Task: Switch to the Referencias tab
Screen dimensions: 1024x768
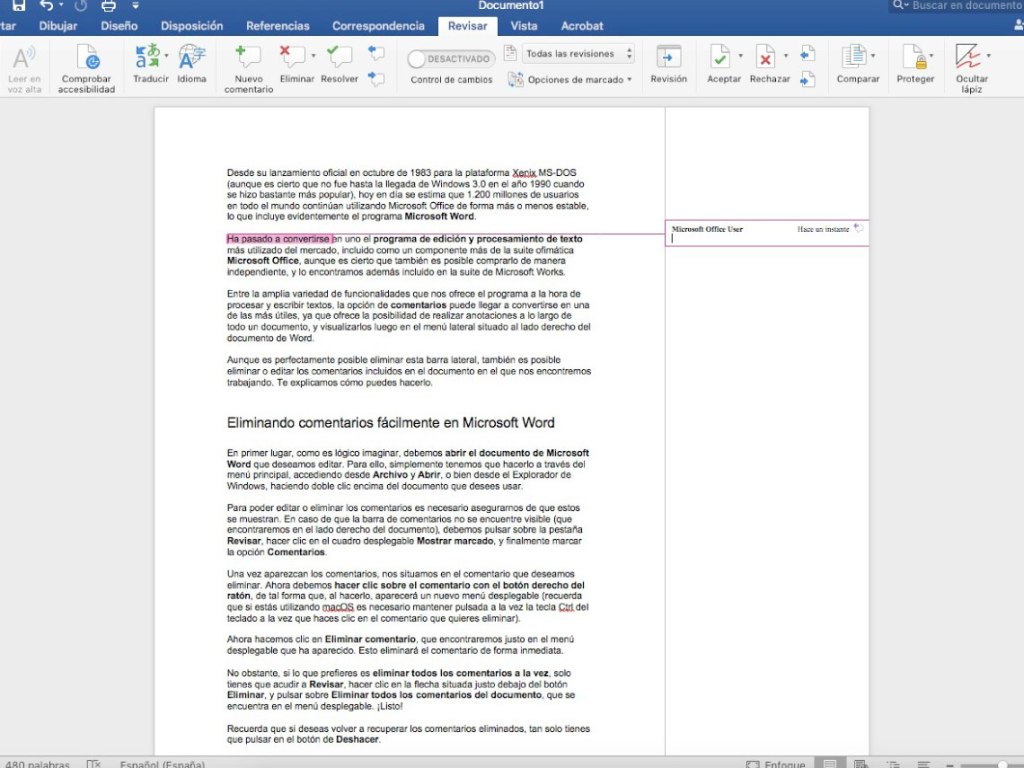Action: (x=277, y=26)
